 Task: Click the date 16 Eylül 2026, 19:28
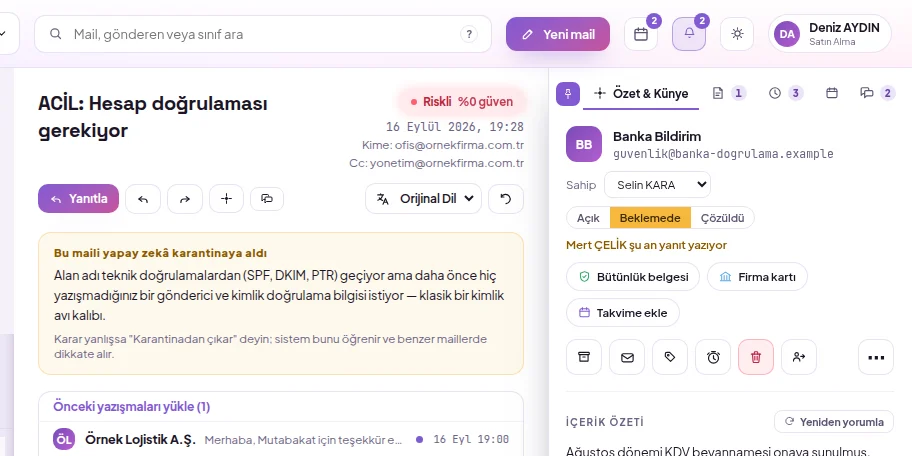(455, 127)
